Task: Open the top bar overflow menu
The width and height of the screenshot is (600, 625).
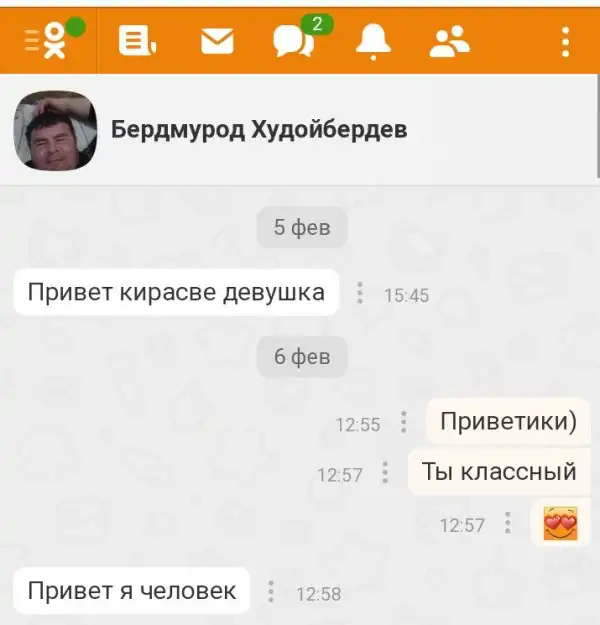Action: point(565,41)
